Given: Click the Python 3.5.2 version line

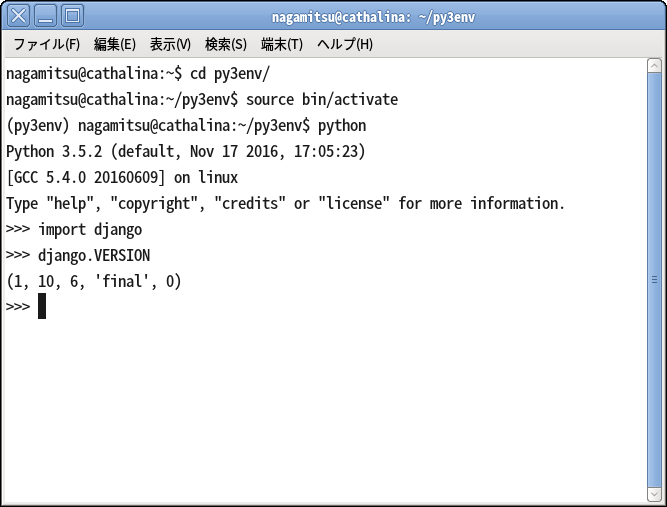Looking at the screenshot, I should coord(185,151).
